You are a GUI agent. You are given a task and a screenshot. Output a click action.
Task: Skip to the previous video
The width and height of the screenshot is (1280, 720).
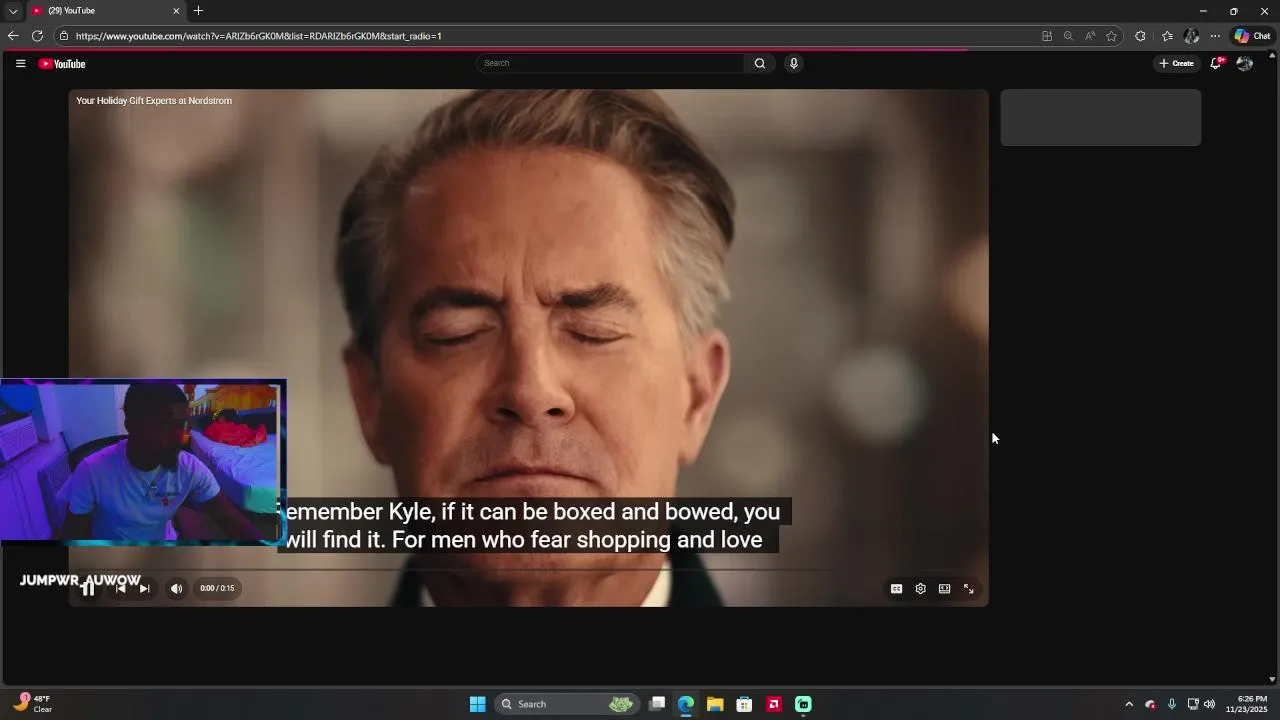coord(120,588)
